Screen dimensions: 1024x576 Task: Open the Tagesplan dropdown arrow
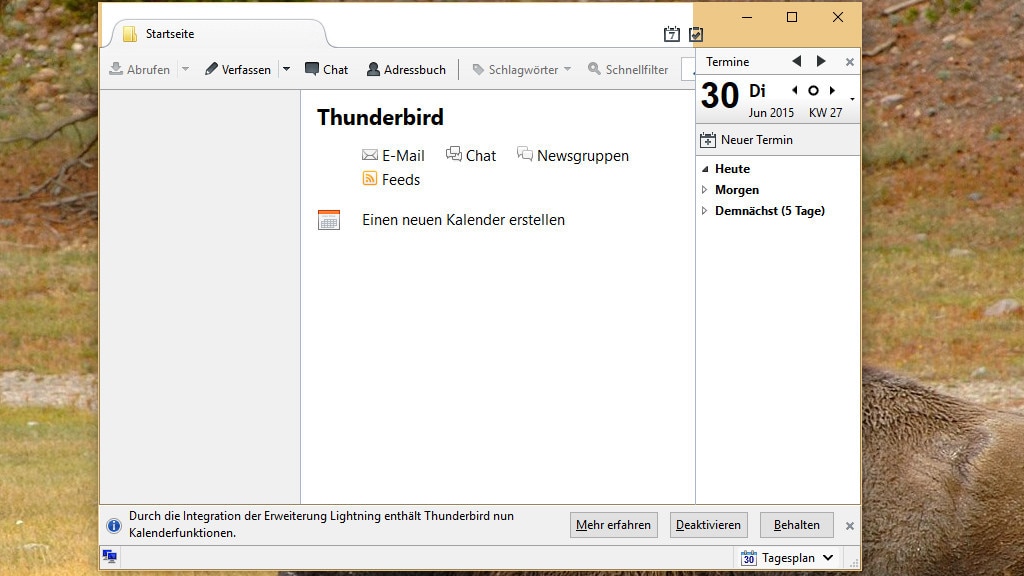pos(828,558)
